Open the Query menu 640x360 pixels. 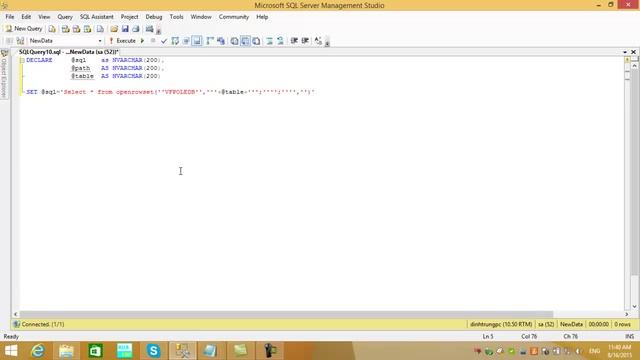[65, 17]
